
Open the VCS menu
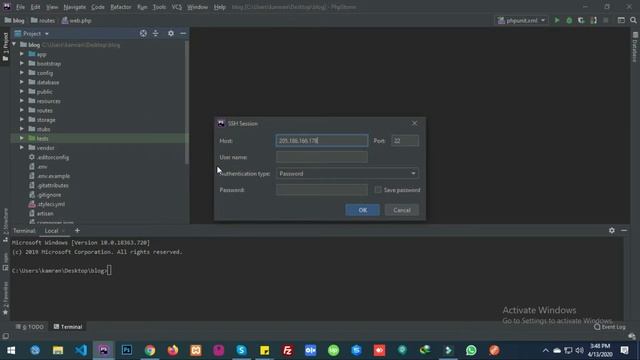tap(176, 7)
